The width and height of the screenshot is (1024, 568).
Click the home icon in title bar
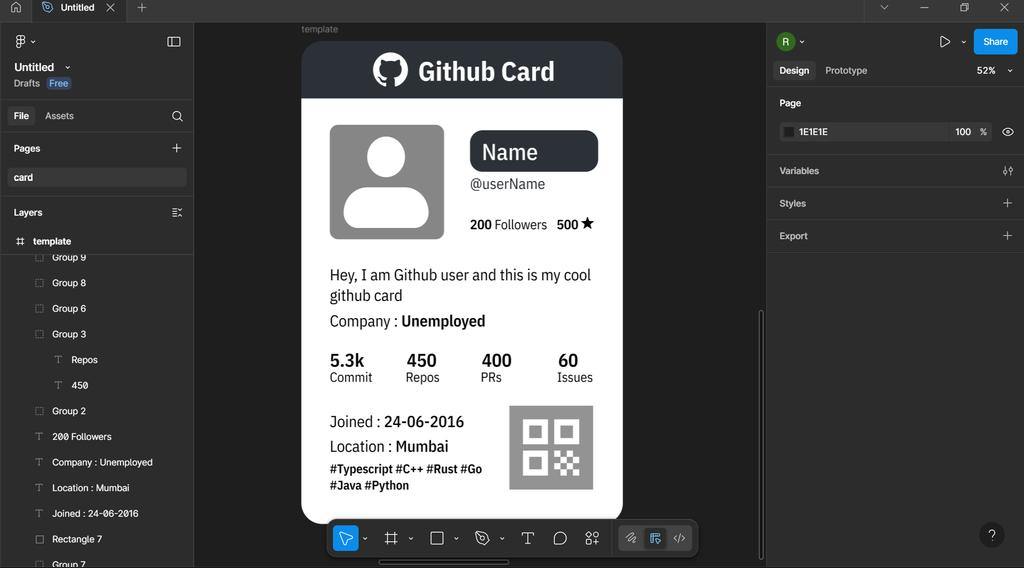click(x=16, y=8)
